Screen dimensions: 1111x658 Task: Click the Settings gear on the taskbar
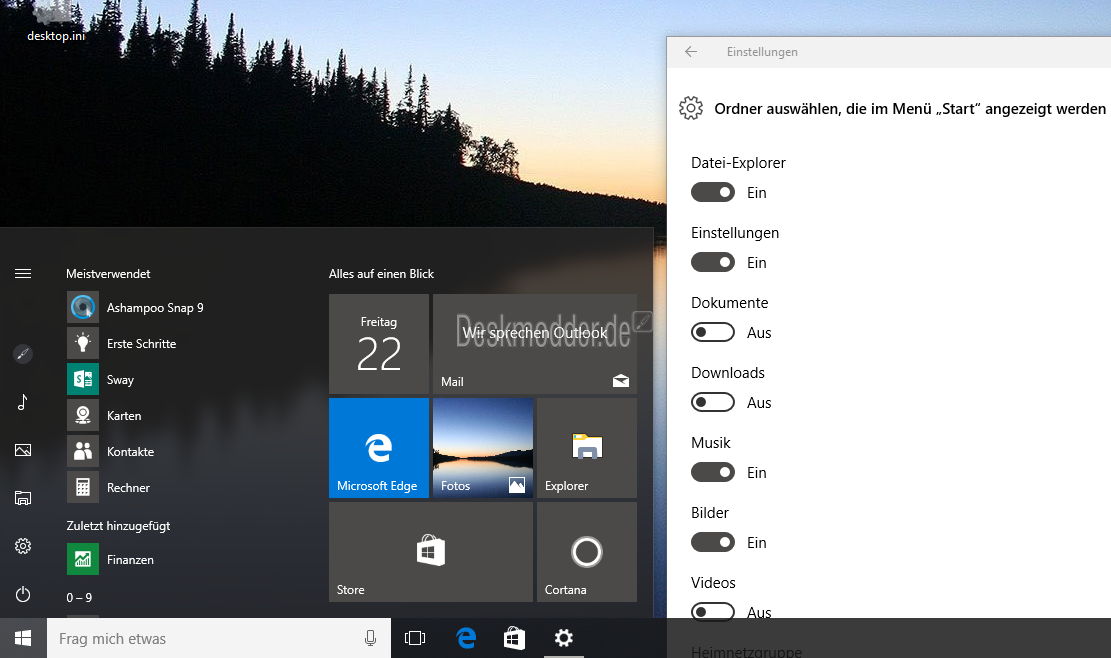pyautogui.click(x=564, y=638)
